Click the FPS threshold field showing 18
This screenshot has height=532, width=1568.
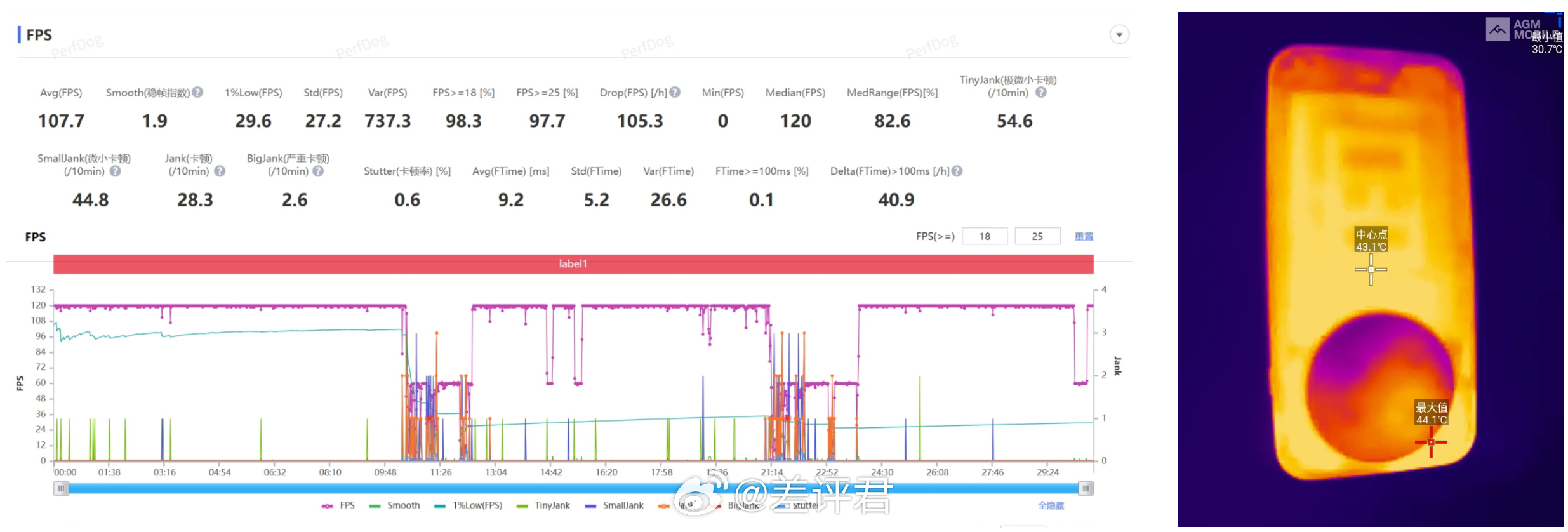click(x=985, y=236)
